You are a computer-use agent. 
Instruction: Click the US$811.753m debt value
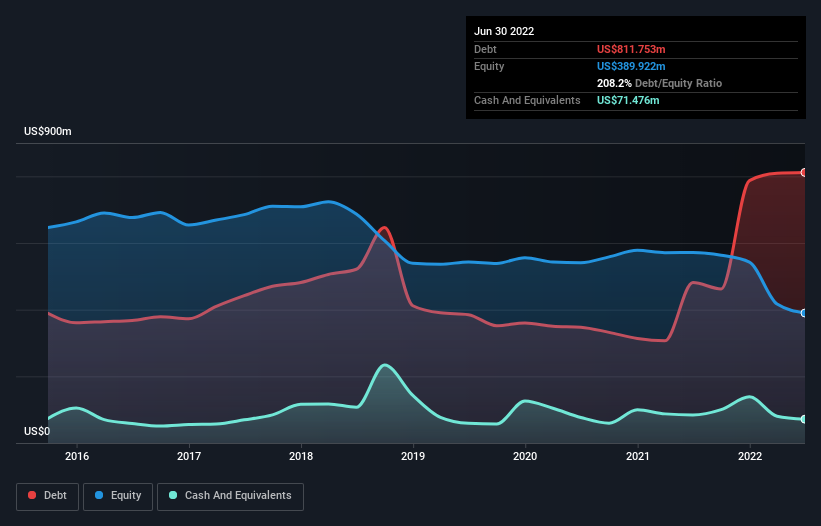(631, 49)
